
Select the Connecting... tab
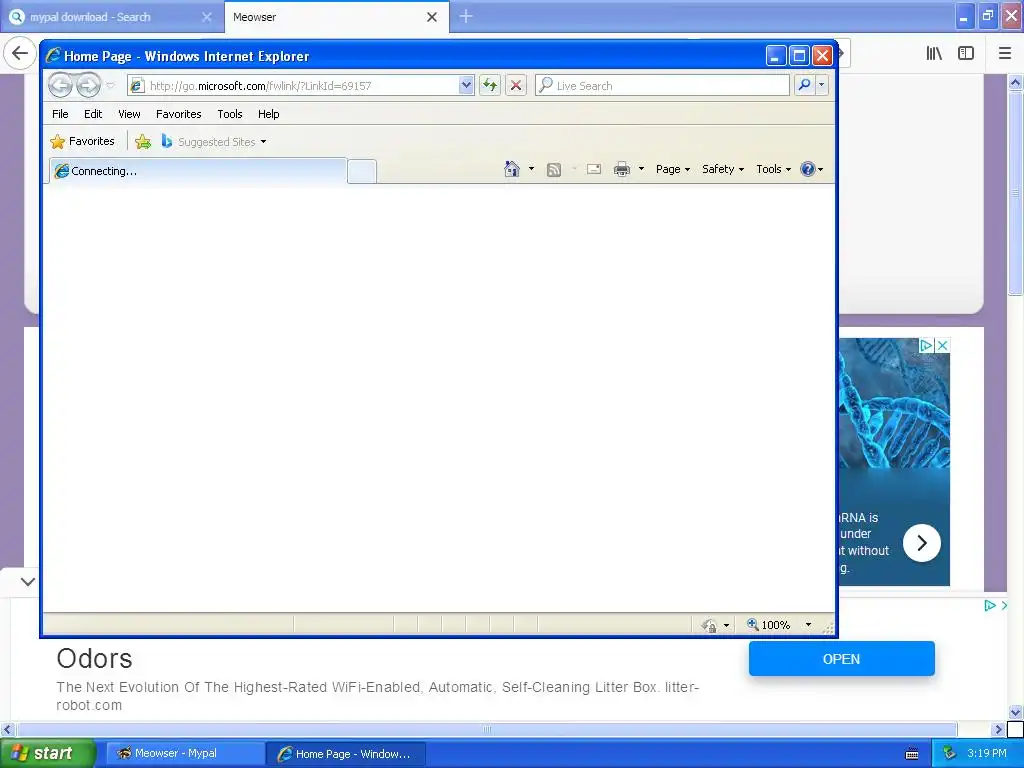[197, 171]
